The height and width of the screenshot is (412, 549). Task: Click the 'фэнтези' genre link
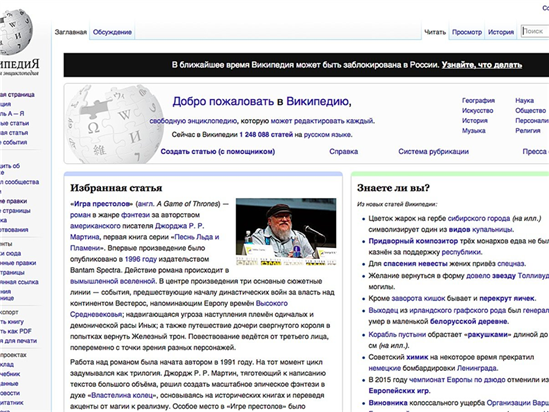pos(135,215)
